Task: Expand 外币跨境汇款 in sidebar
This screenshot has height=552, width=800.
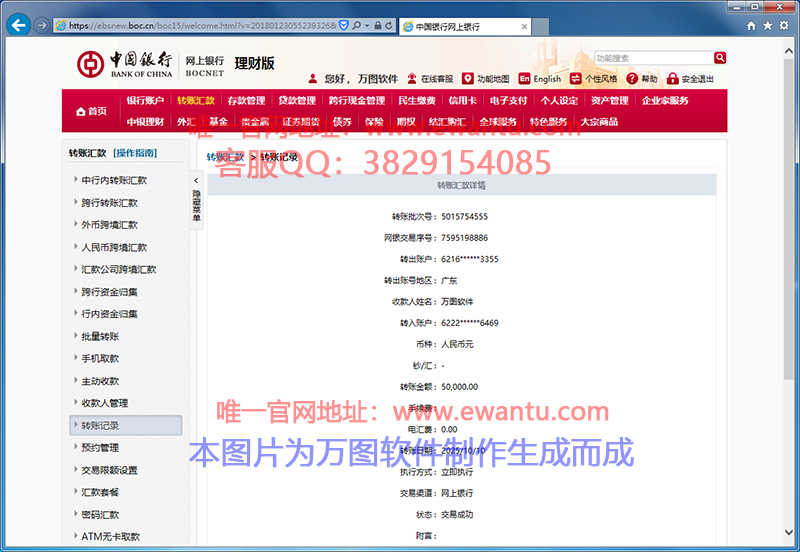Action: click(x=110, y=224)
